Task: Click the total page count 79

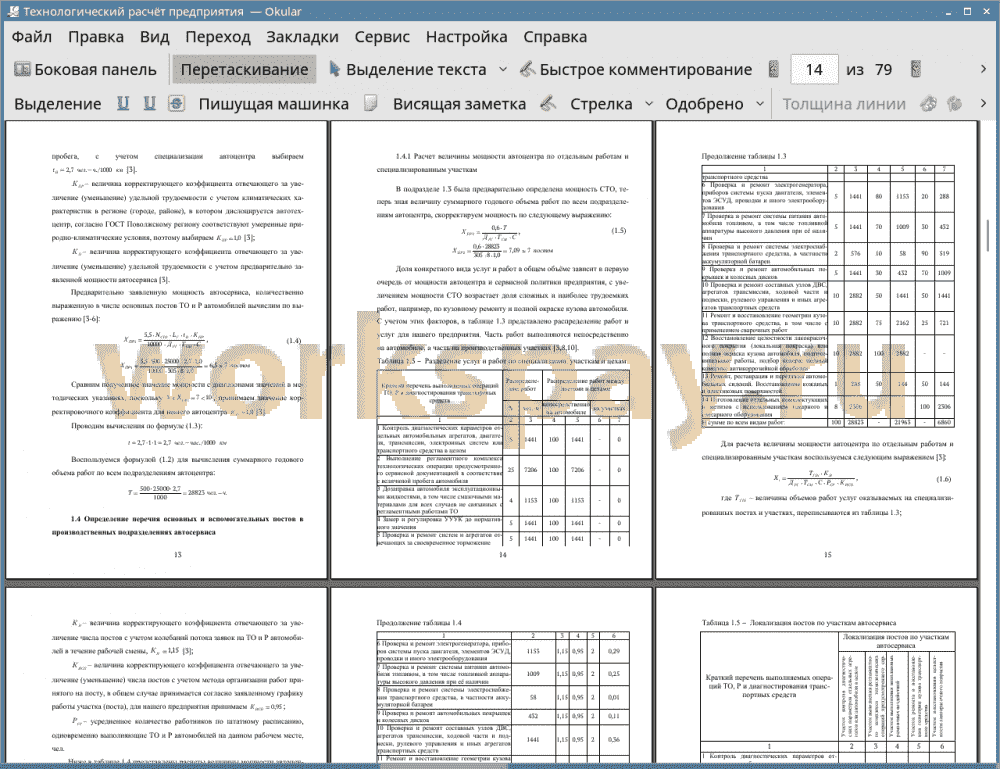Action: click(883, 70)
